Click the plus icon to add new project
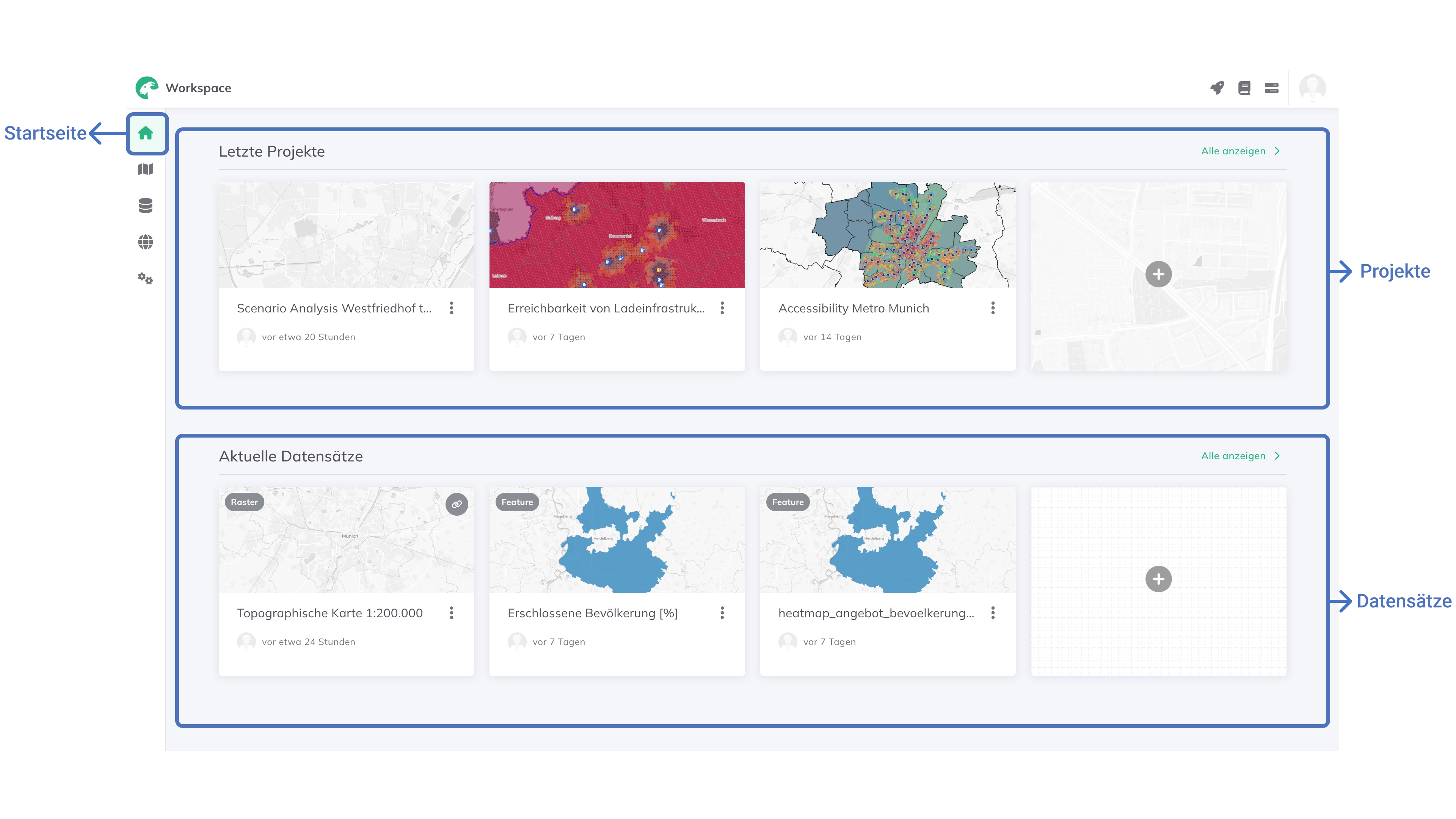 coord(1159,274)
